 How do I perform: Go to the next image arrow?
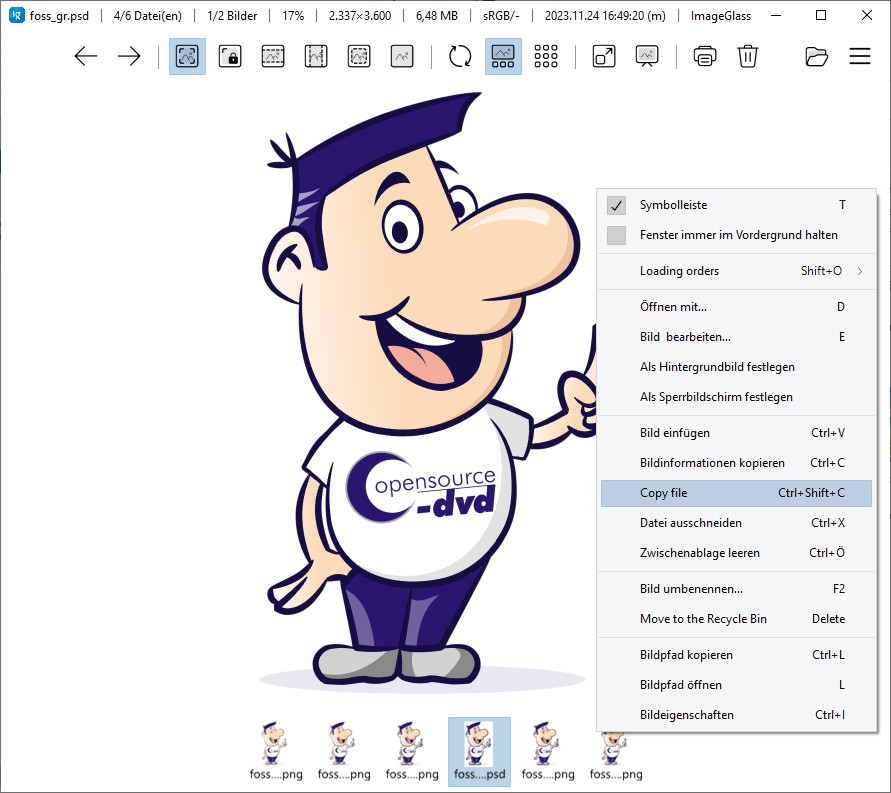coord(129,57)
